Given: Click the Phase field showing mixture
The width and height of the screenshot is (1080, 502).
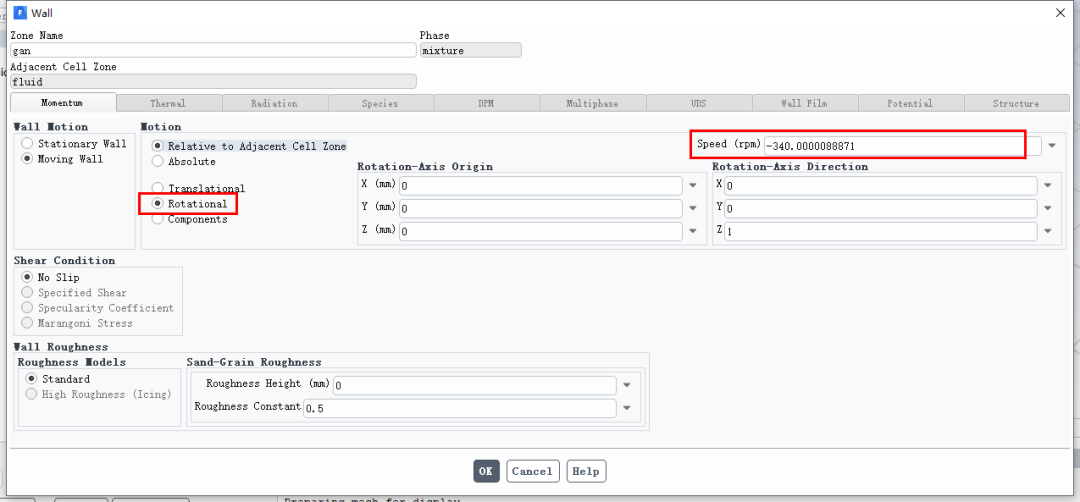Looking at the screenshot, I should (470, 50).
